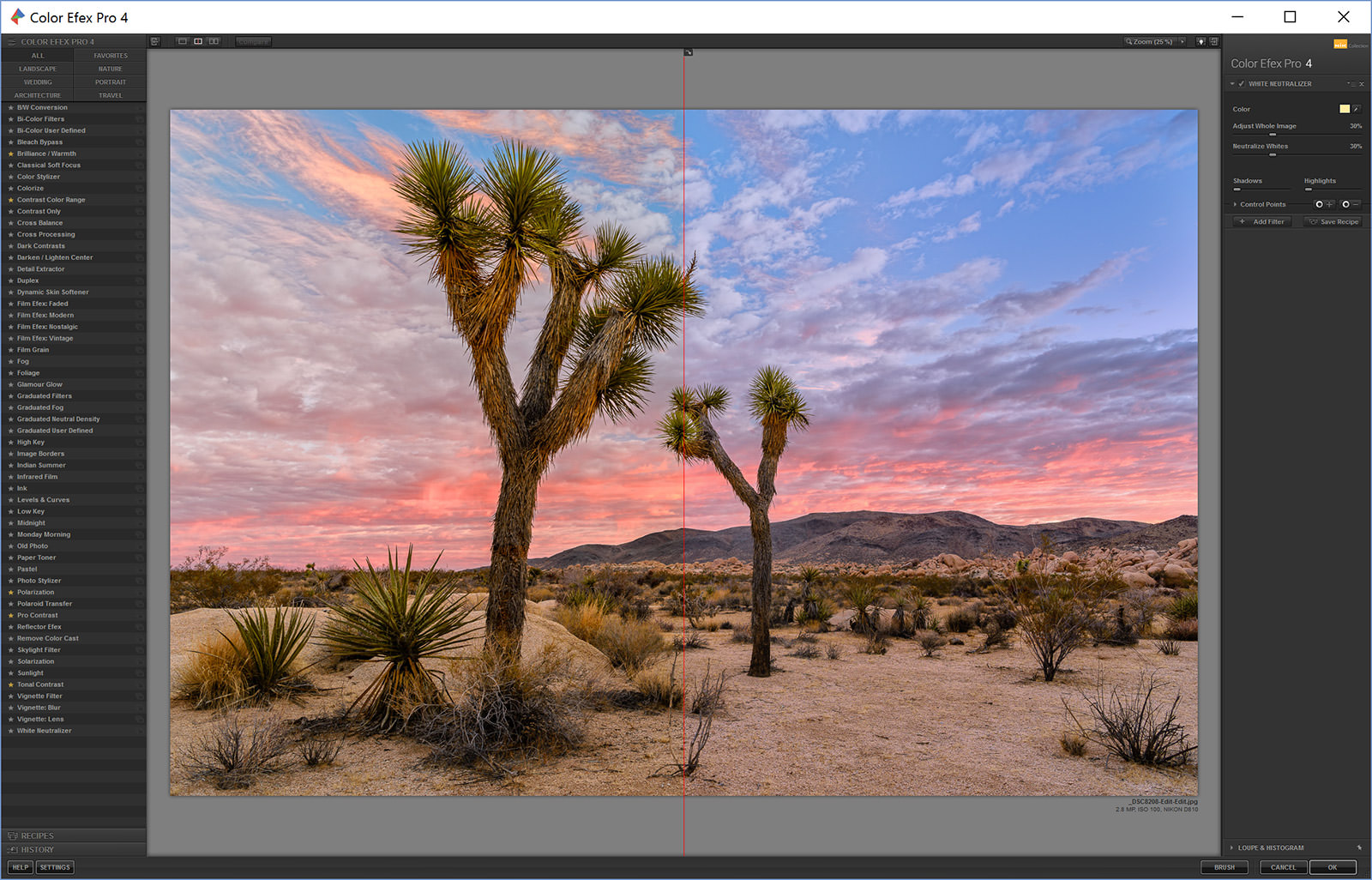Toggle favorite star for Brilliance / Warmth
Viewport: 1372px width, 880px height.
(10, 154)
